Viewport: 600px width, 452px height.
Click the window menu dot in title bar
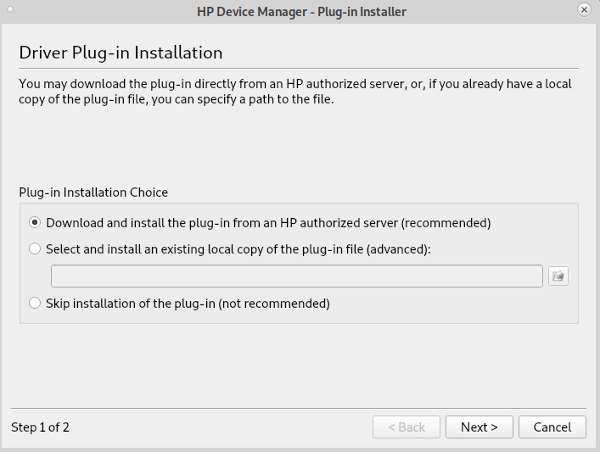coord(10,10)
